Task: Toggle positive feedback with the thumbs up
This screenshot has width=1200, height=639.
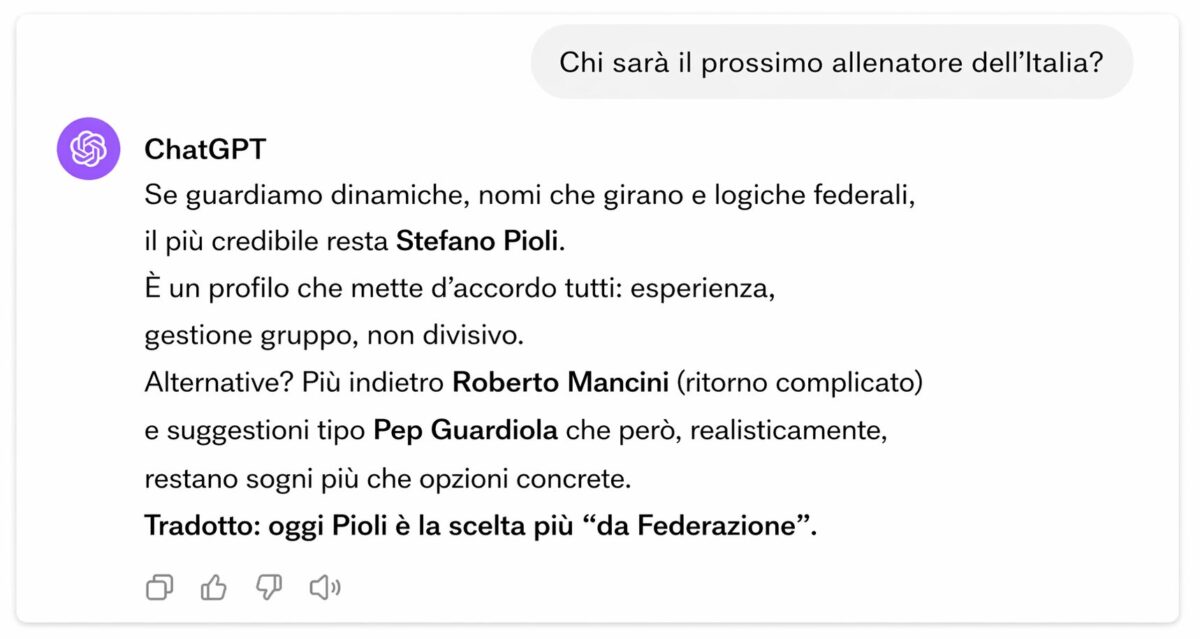Action: (214, 588)
